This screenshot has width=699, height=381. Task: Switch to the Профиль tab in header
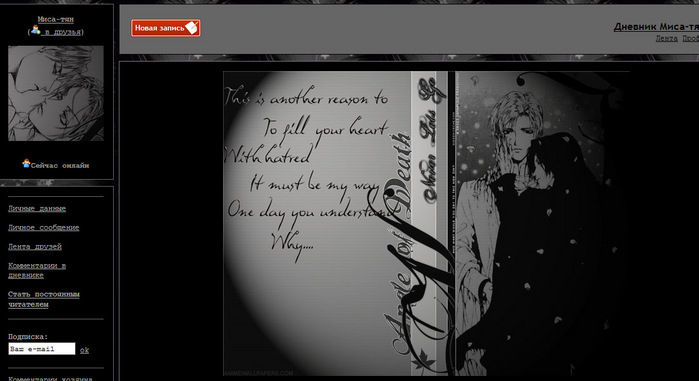[691, 39]
